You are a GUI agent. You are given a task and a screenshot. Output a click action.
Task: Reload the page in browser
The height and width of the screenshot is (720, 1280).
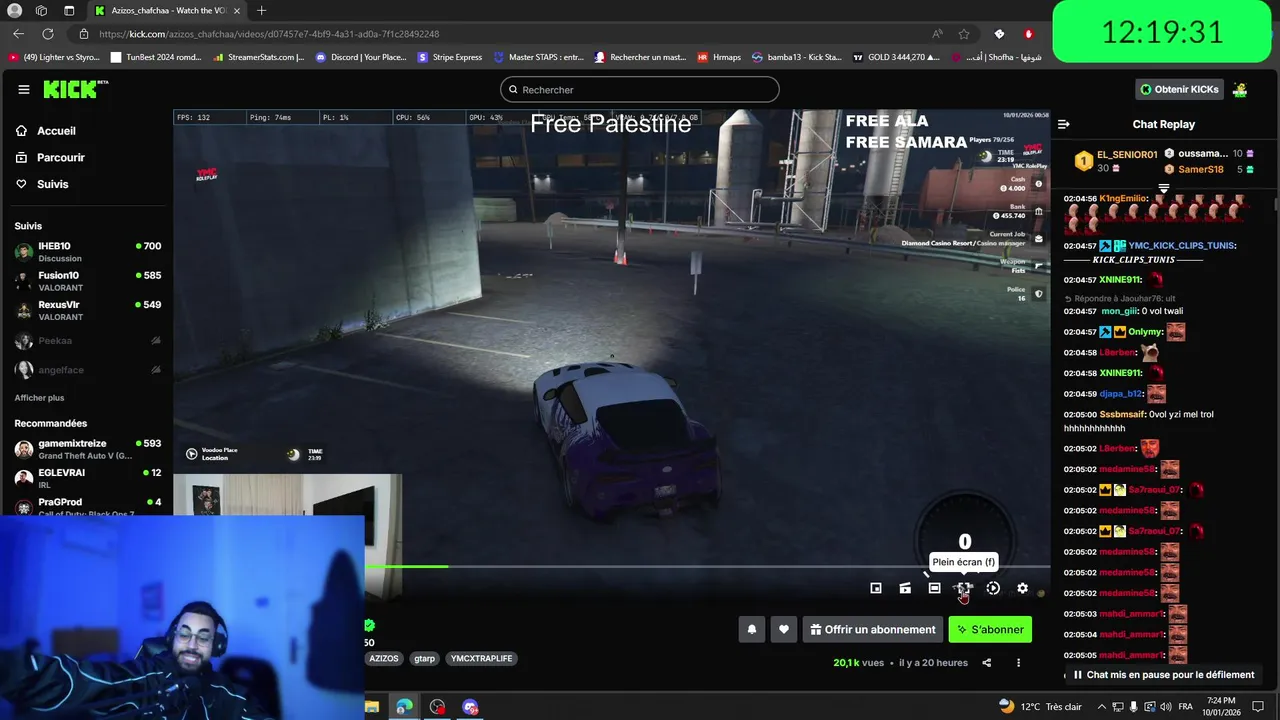pyautogui.click(x=47, y=34)
